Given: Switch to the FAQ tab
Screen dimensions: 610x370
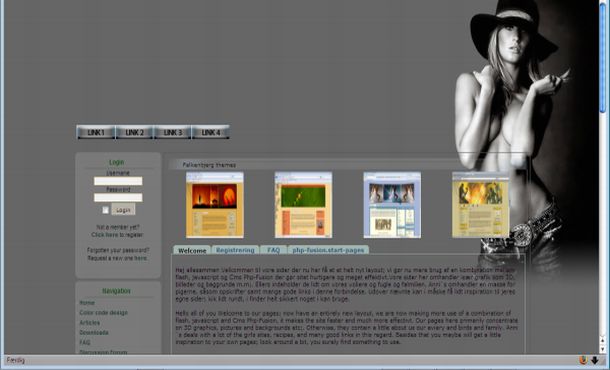Looking at the screenshot, I should click(273, 250).
